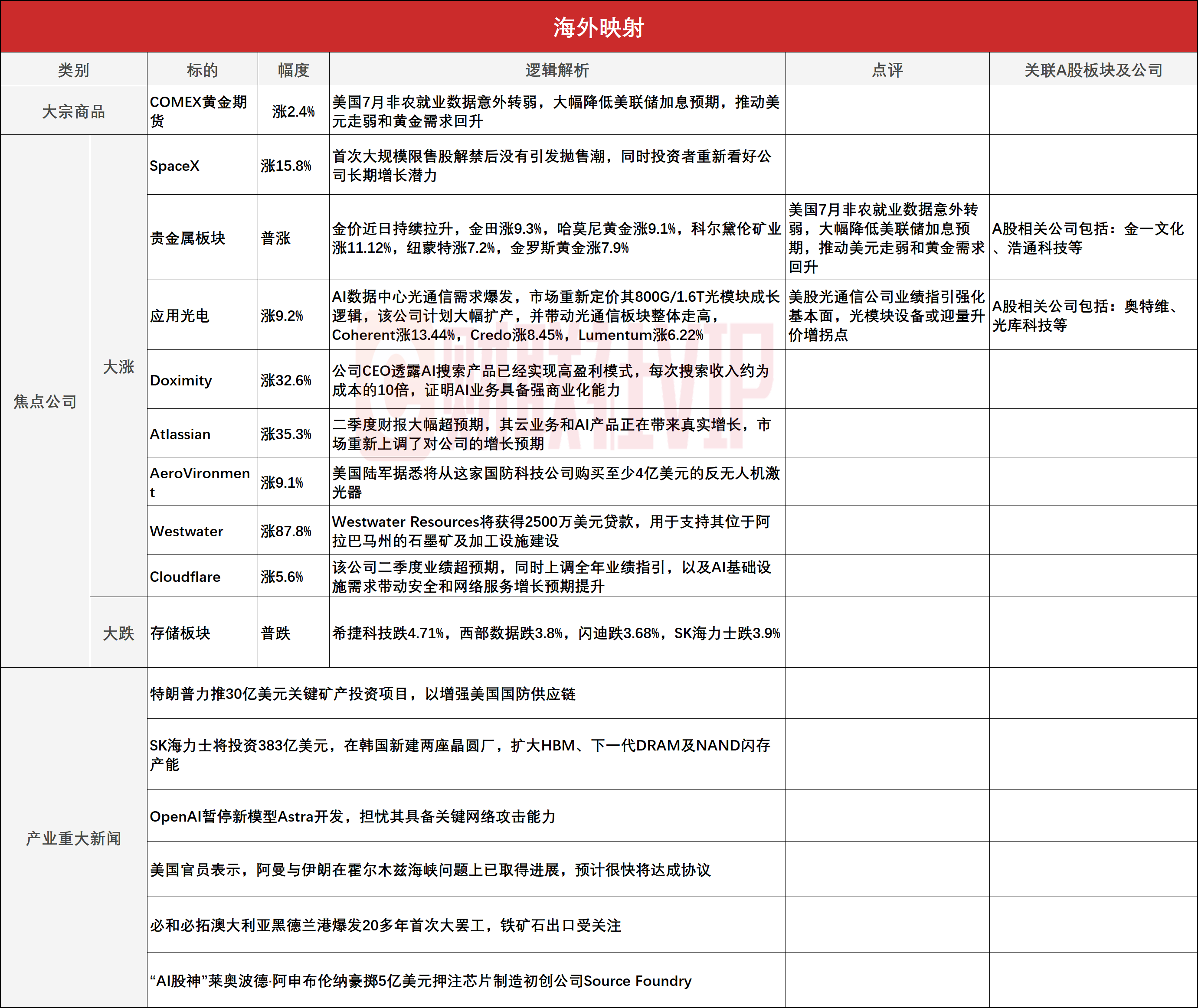Screen dimensions: 1198x1008
Task: Select the 特朗普力推30亿美元关键矿产 news row
Action: tap(466, 693)
